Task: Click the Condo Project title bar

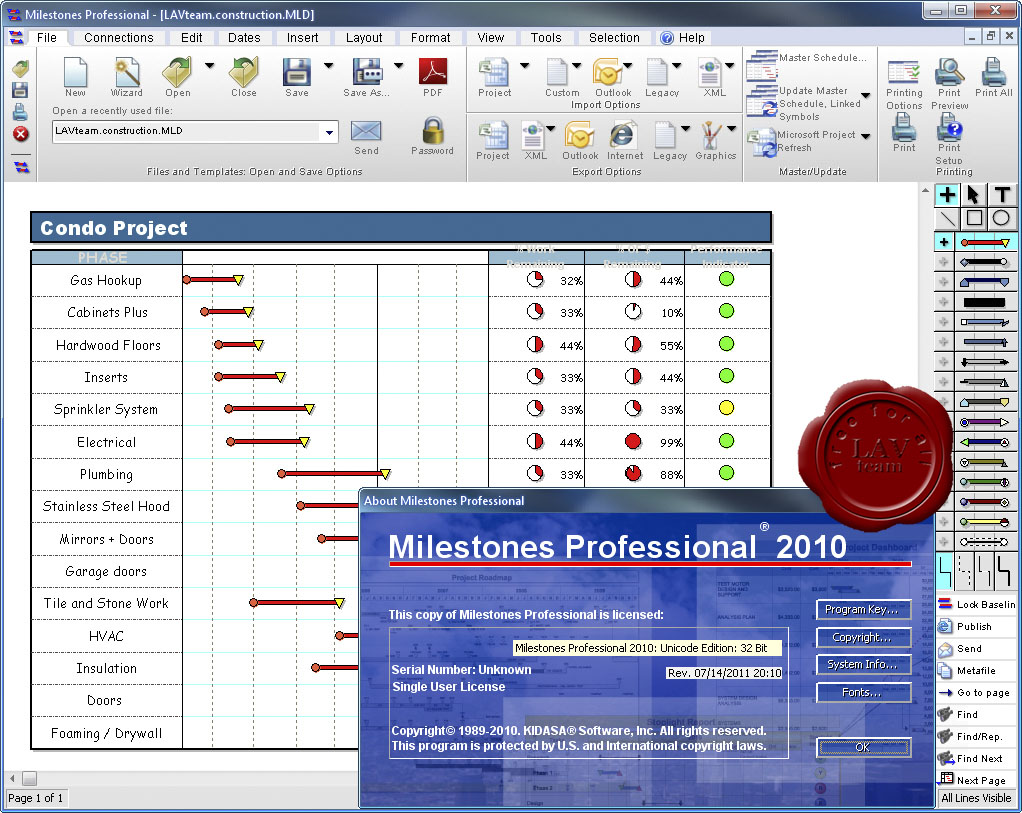Action: (401, 228)
